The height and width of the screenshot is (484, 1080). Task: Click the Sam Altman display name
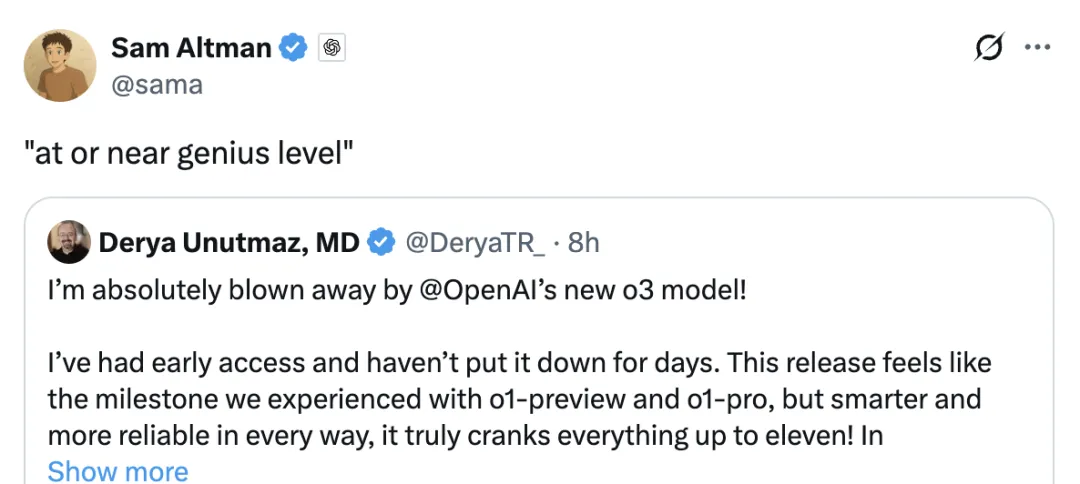coord(190,47)
